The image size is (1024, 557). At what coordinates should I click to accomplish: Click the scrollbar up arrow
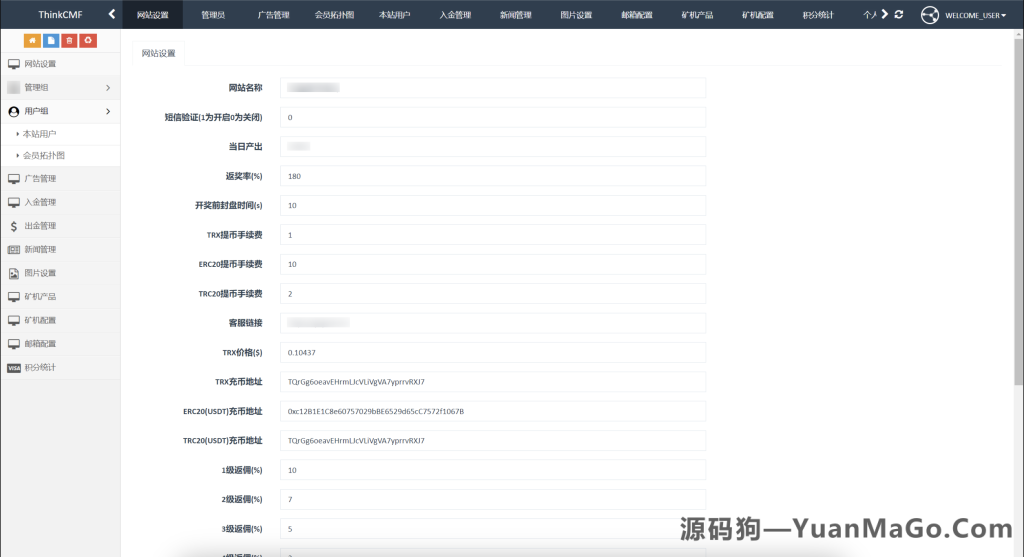[1019, 33]
